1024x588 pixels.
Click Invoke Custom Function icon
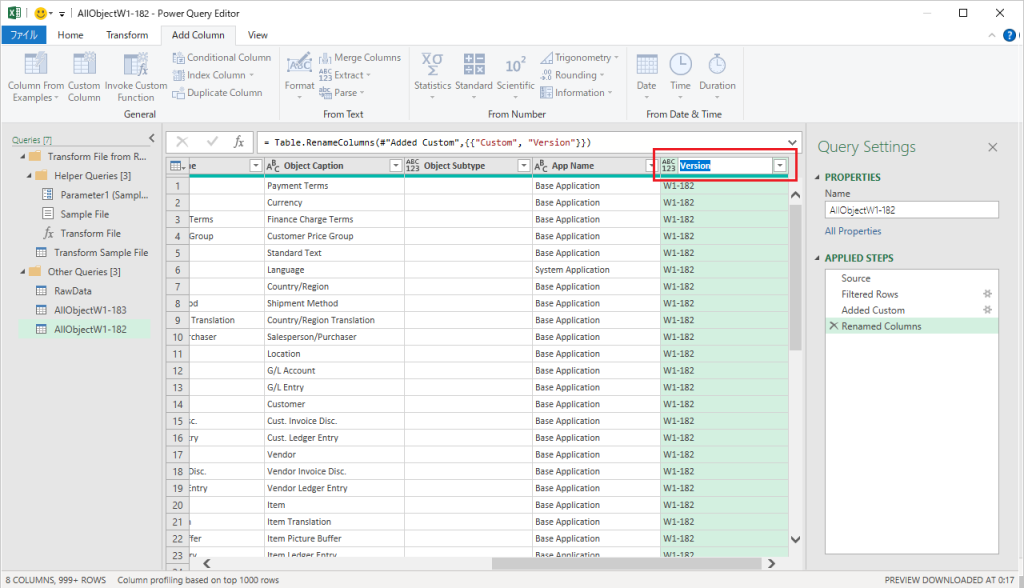[x=136, y=64]
